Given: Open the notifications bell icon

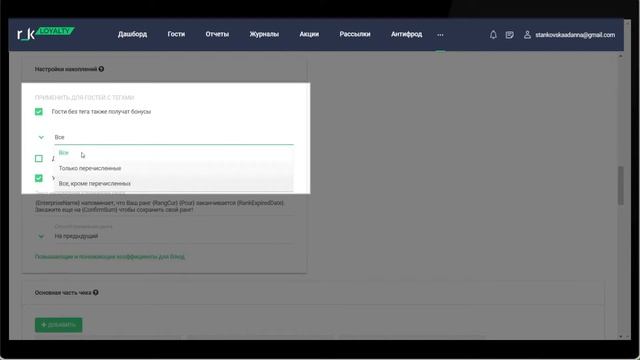Looking at the screenshot, I should pyautogui.click(x=493, y=35).
